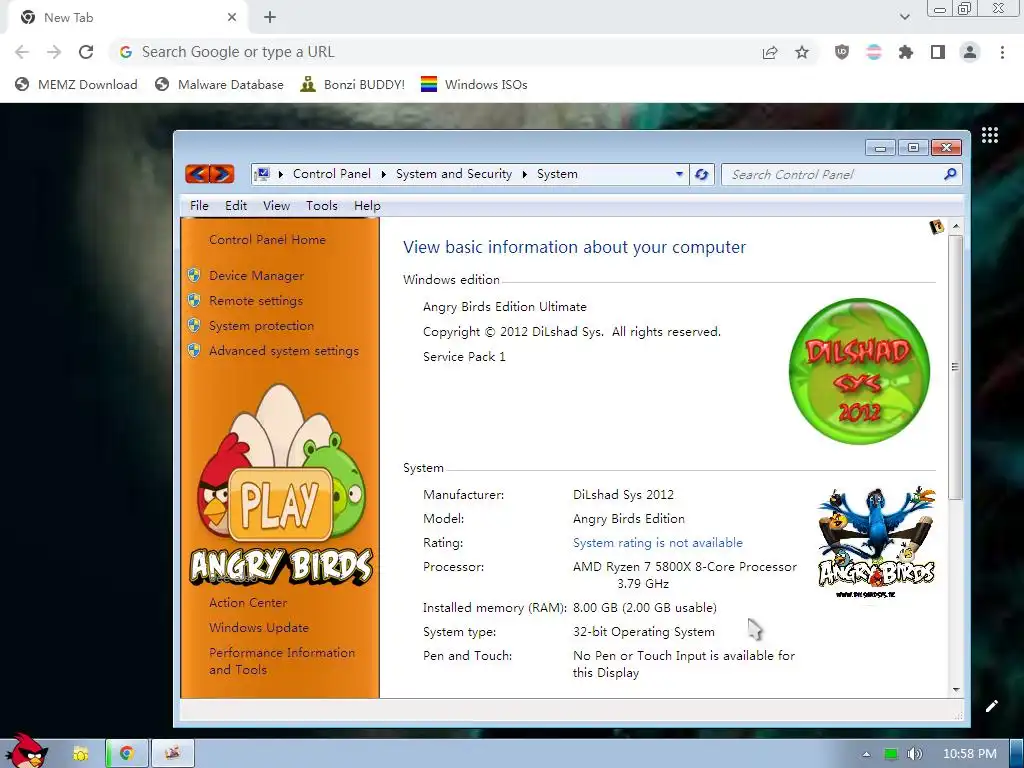The image size is (1024, 768).
Task: Open uBlock shield extension icon
Action: click(842, 52)
